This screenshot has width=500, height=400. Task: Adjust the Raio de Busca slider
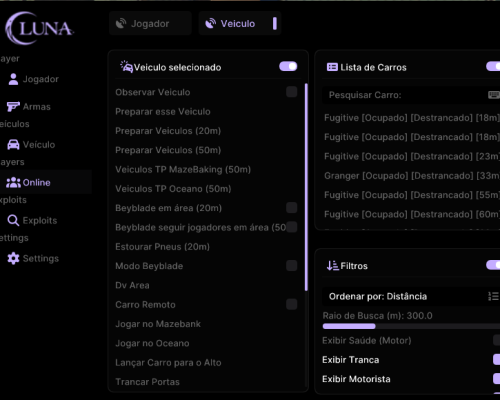click(411, 326)
